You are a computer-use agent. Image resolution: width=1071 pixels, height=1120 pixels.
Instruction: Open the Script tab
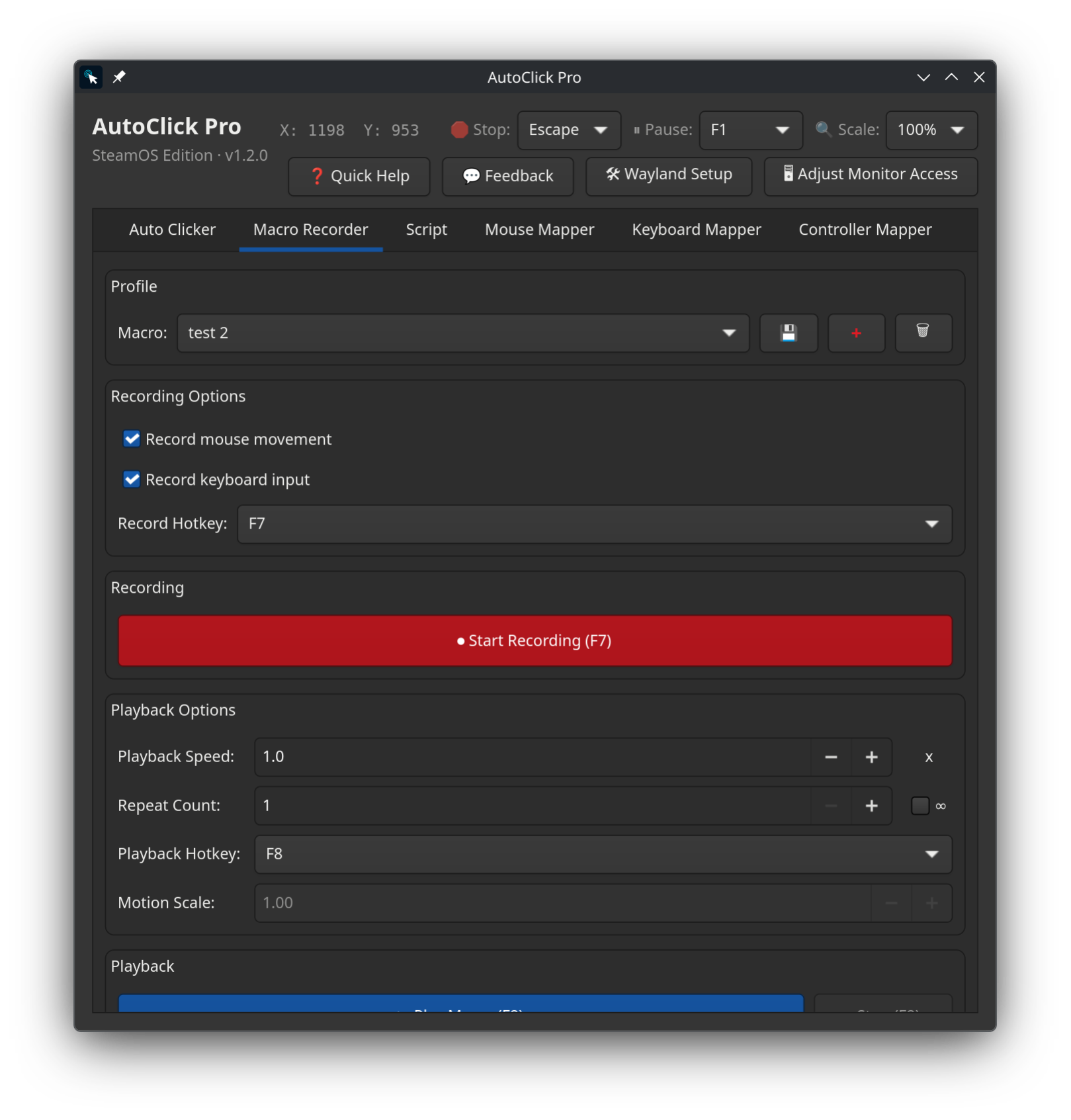click(x=426, y=230)
